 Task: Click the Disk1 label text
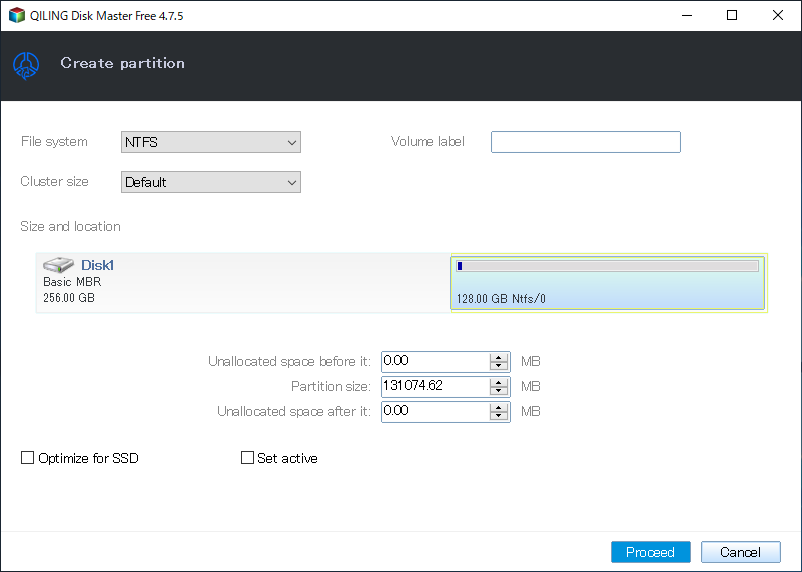click(97, 265)
